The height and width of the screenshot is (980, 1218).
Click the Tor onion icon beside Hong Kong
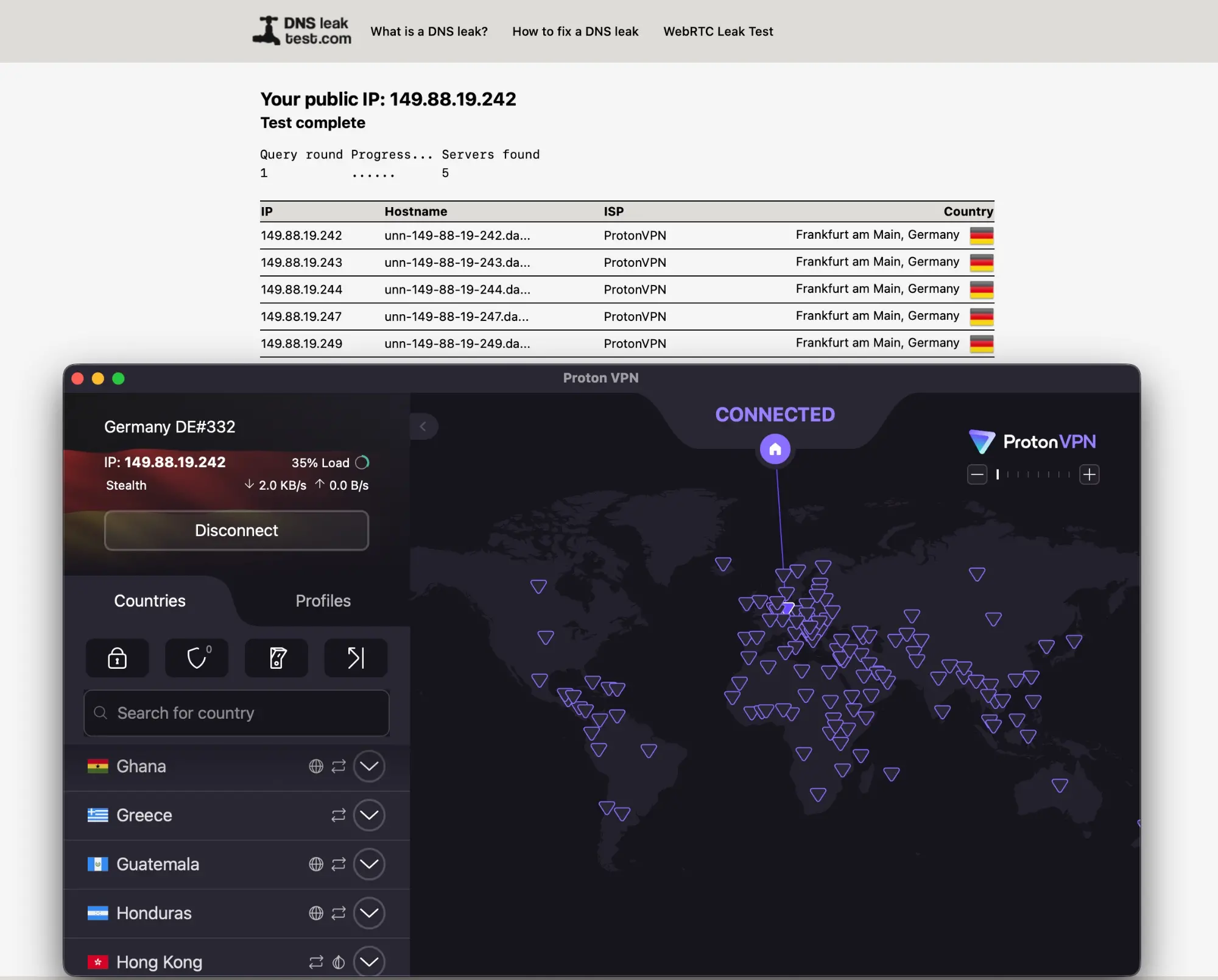tap(339, 962)
